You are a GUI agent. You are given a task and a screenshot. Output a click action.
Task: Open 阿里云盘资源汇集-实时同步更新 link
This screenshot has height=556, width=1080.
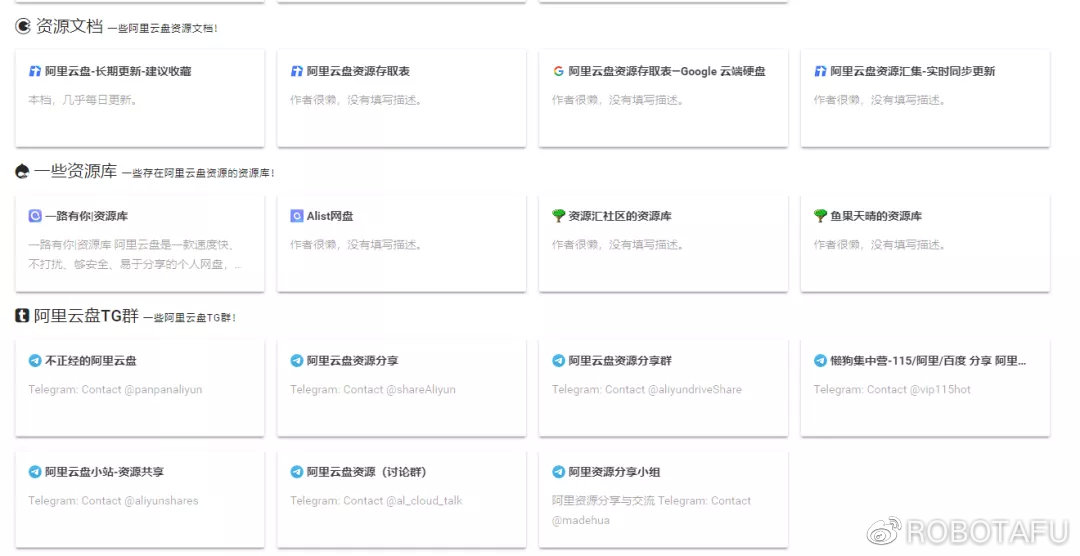click(912, 71)
